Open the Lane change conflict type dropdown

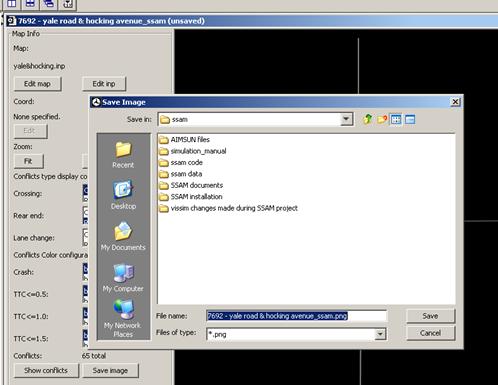click(85, 238)
